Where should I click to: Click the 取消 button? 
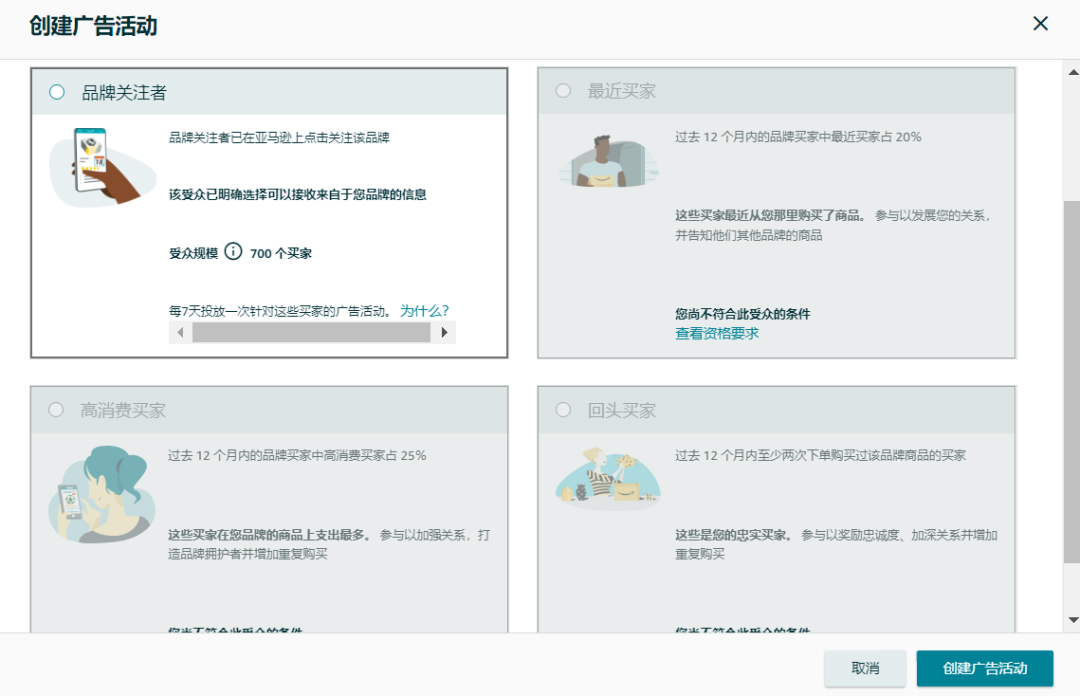[x=864, y=668]
